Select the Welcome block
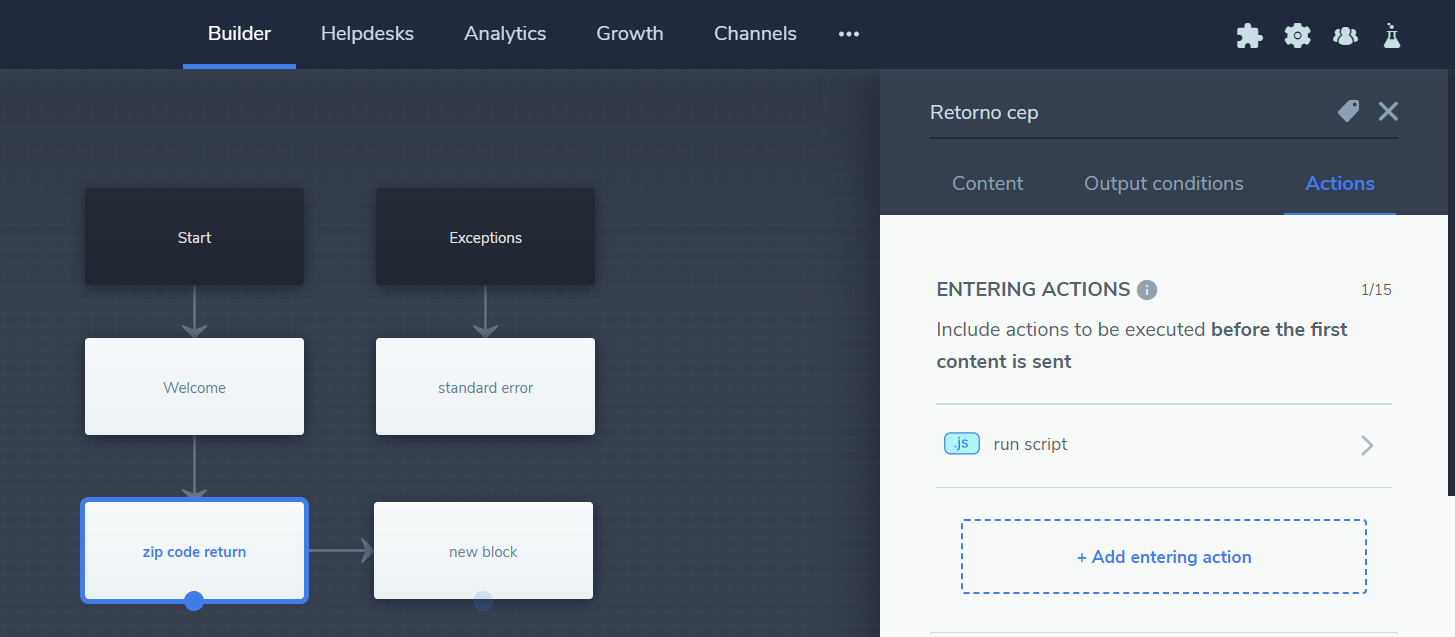The height and width of the screenshot is (637, 1455). tap(194, 387)
